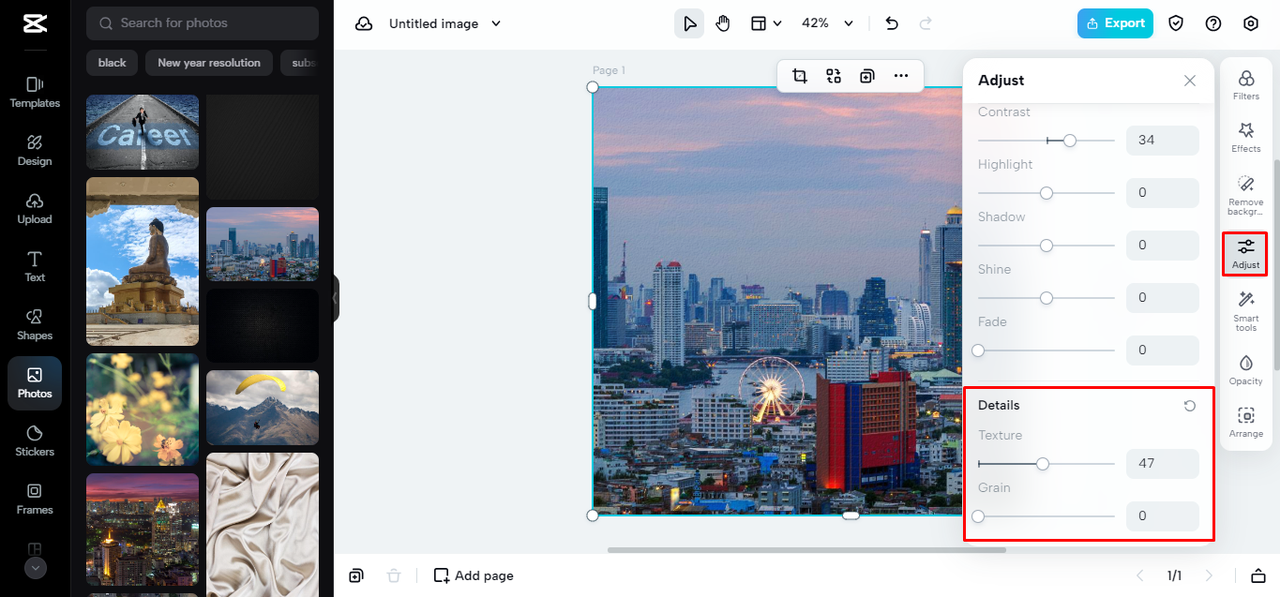This screenshot has width=1280, height=597.
Task: Click the CapCut logo icon
Action: pos(34,24)
